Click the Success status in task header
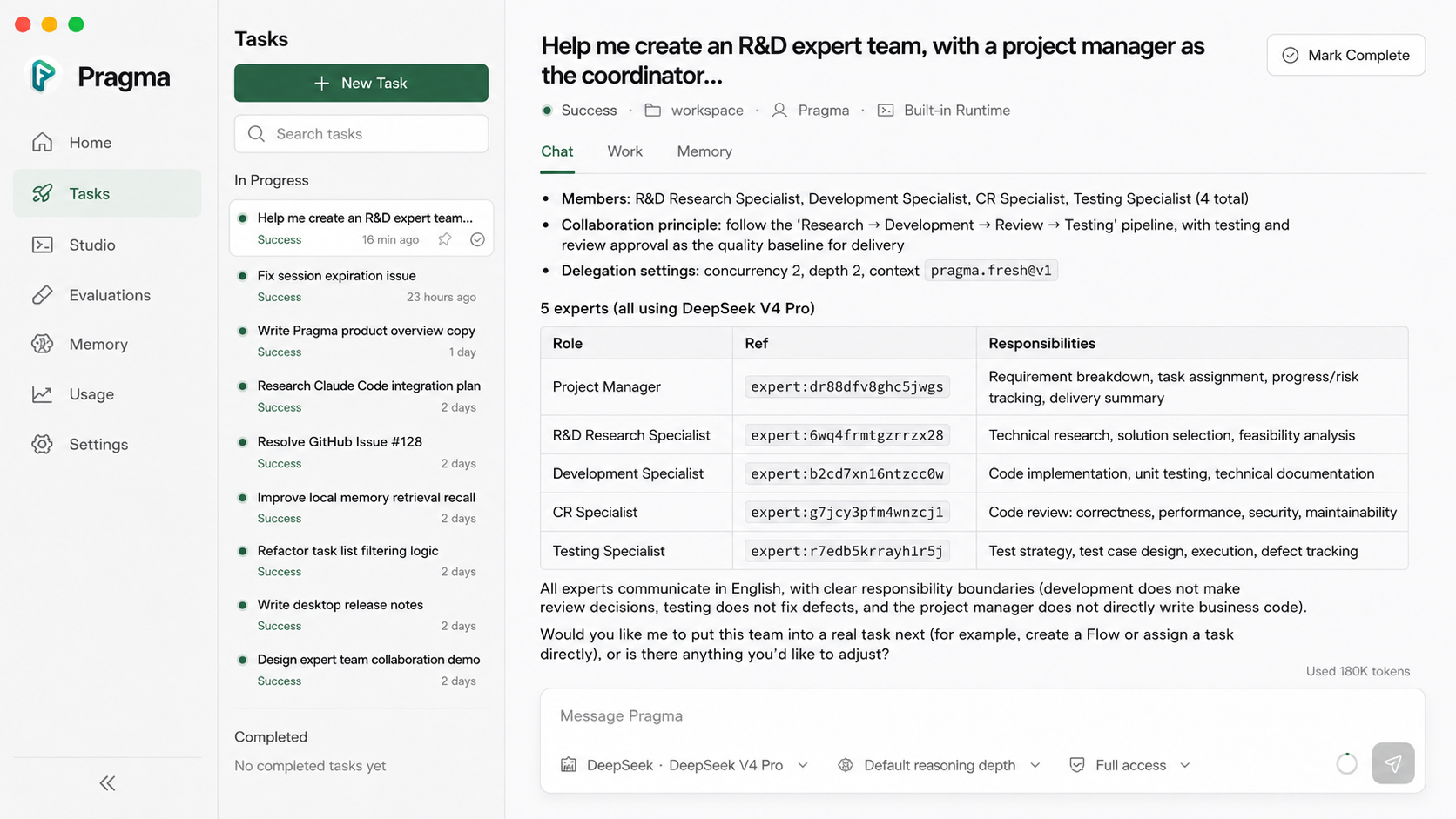Image resolution: width=1456 pixels, height=819 pixels. tap(589, 111)
